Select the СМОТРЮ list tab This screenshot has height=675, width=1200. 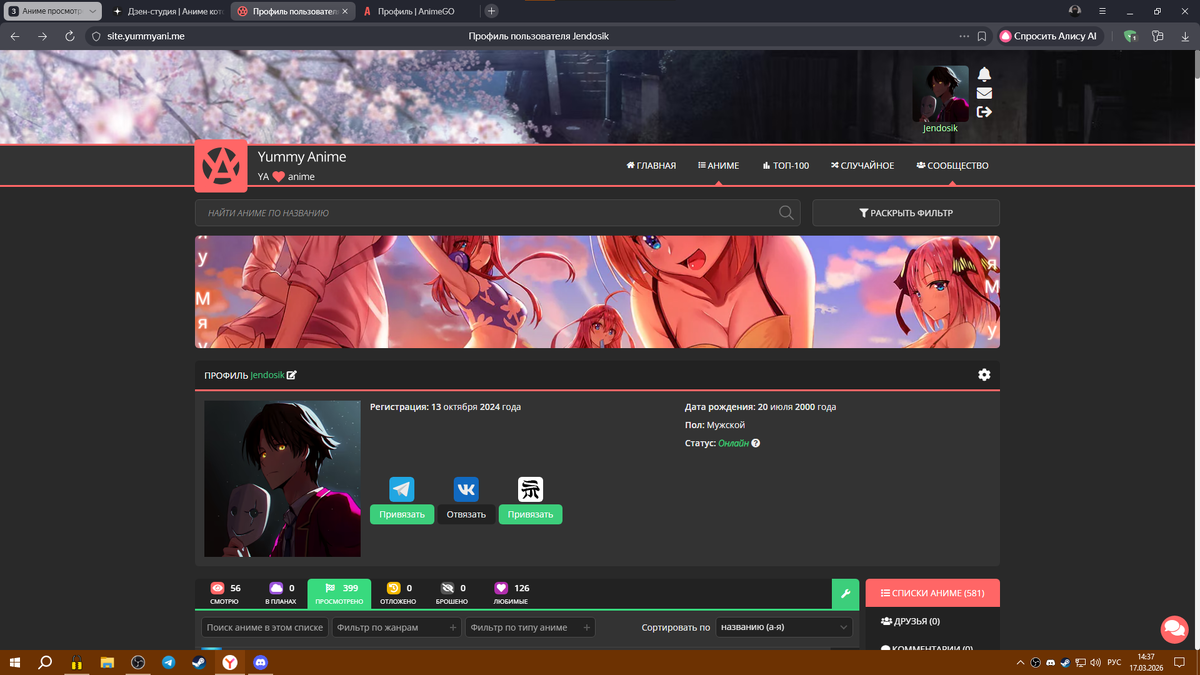tap(225, 594)
